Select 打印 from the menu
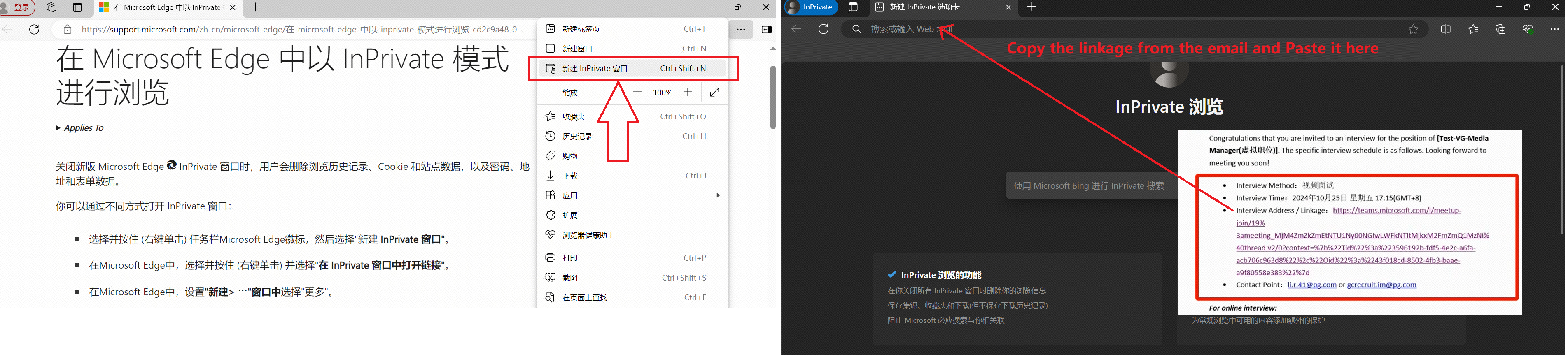This screenshot has width=1568, height=357. tap(633, 258)
